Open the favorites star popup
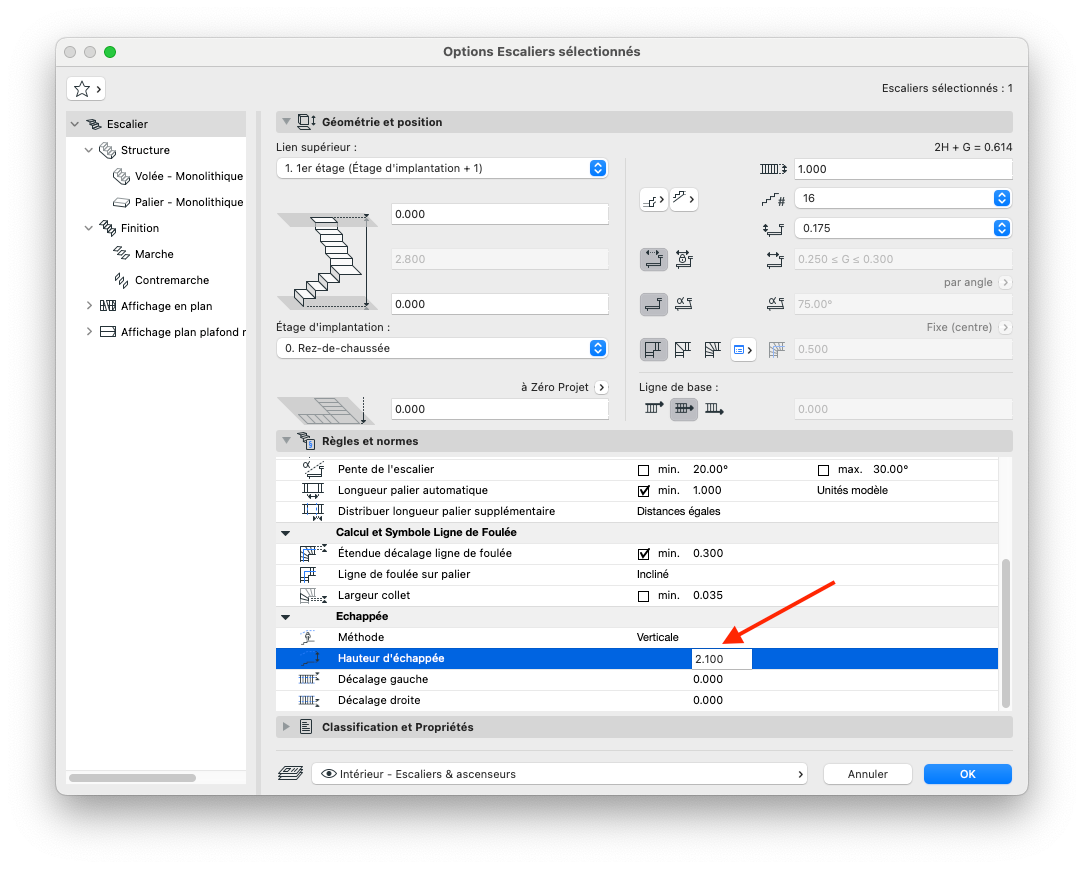 86,88
